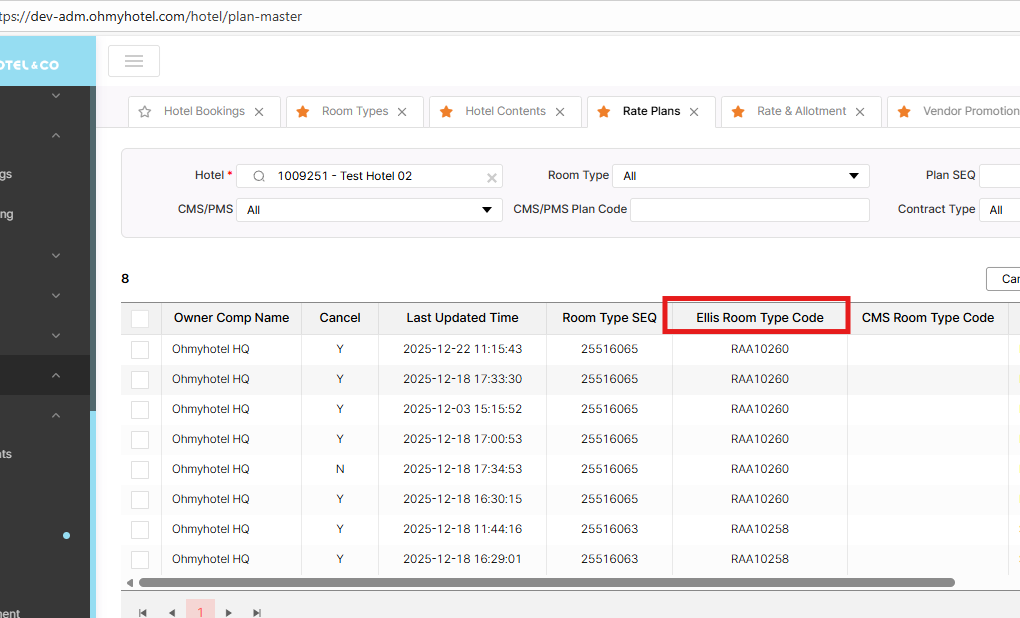Switch to the Hotel Contents tab
This screenshot has width=1020, height=618.
pyautogui.click(x=505, y=112)
